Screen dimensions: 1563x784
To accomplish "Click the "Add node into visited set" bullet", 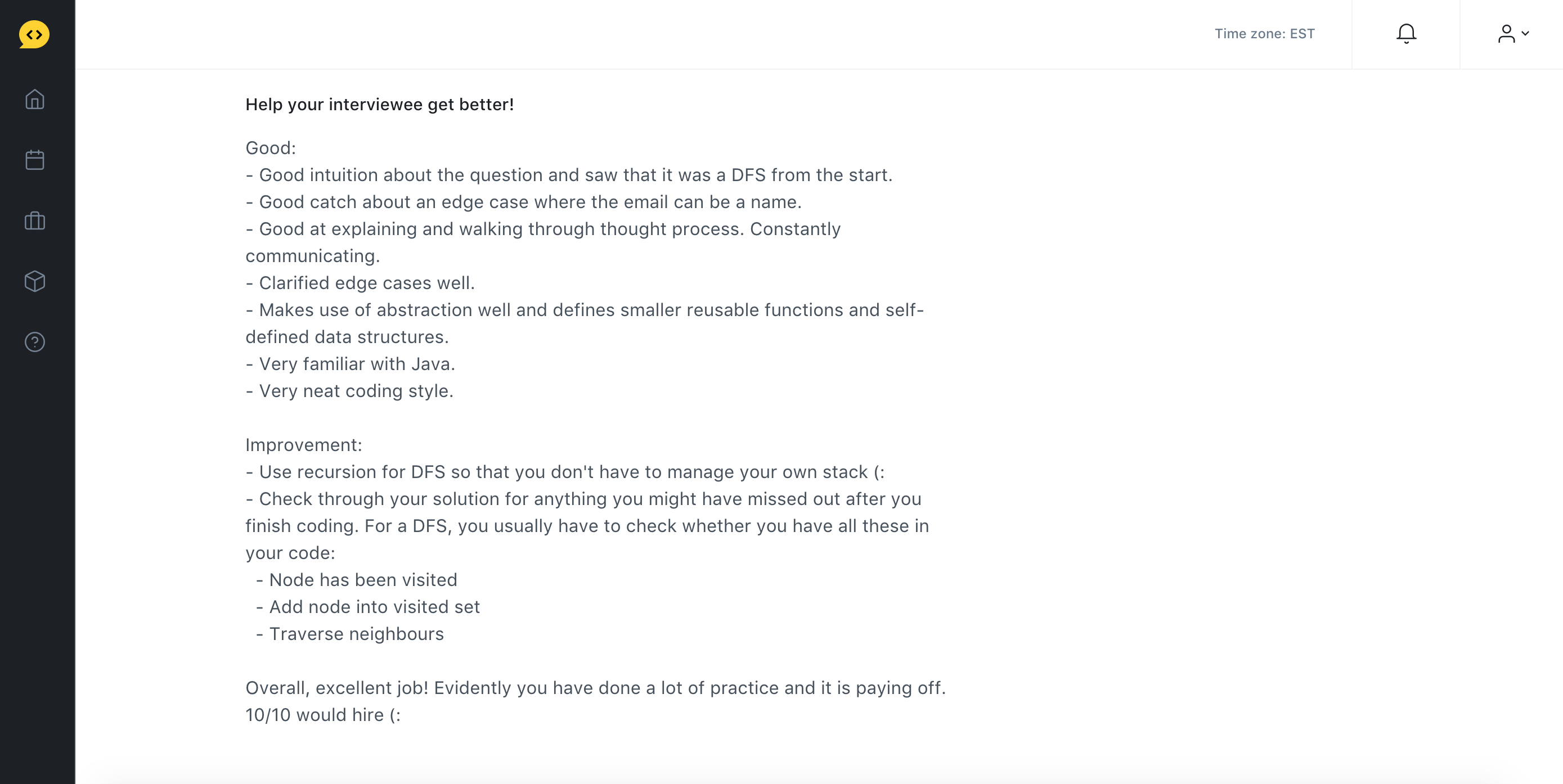I will 368,607.
